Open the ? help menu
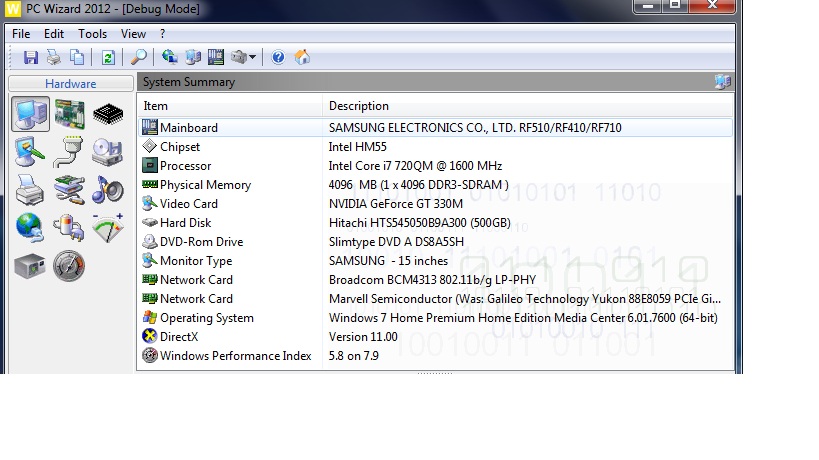Viewport: 819px width, 460px height. pos(162,34)
